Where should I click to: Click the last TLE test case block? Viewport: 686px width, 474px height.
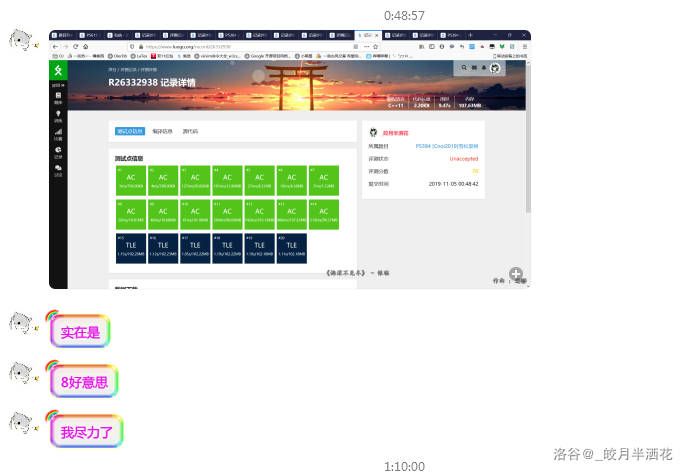(x=291, y=248)
